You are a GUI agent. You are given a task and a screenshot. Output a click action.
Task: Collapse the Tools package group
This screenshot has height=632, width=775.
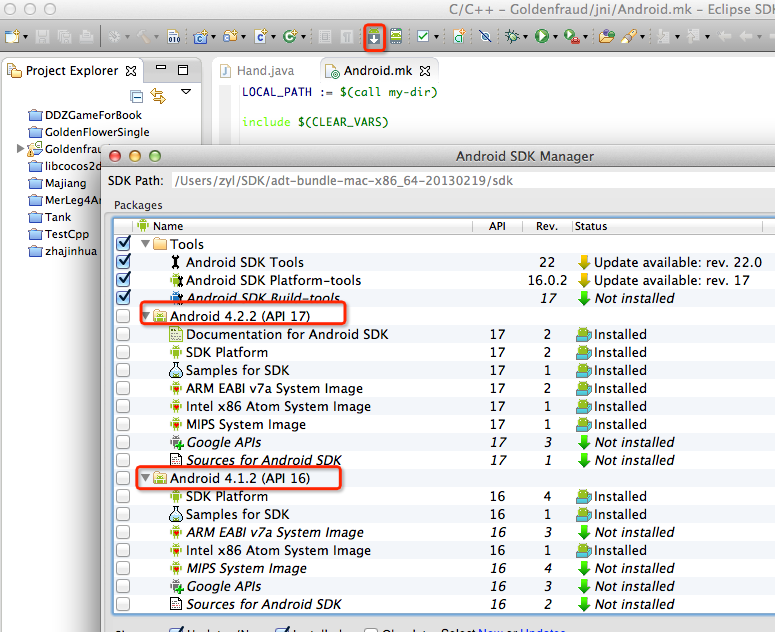[145, 244]
